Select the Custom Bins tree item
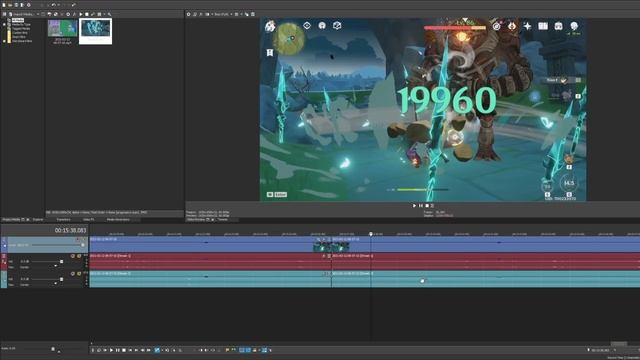Screen dimensions: 640x360 point(20,33)
